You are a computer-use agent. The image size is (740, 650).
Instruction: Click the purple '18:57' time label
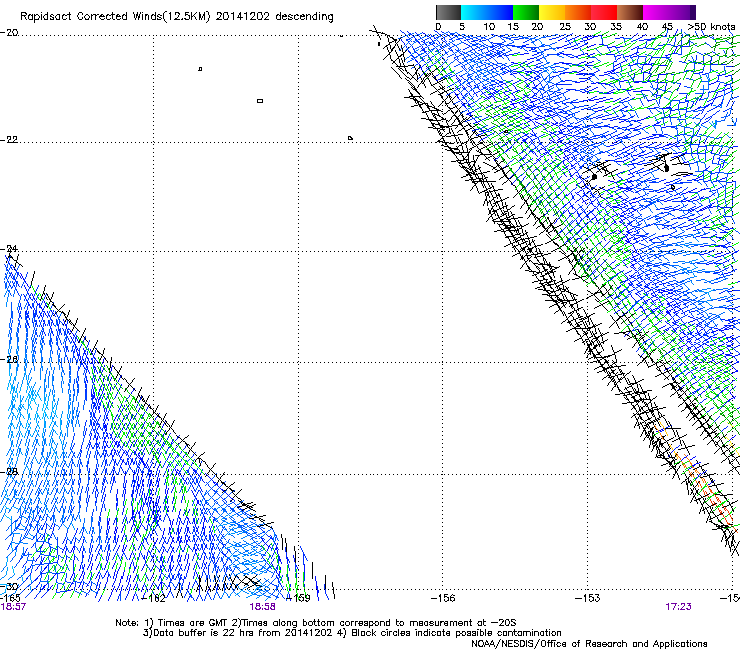pyautogui.click(x=13, y=607)
